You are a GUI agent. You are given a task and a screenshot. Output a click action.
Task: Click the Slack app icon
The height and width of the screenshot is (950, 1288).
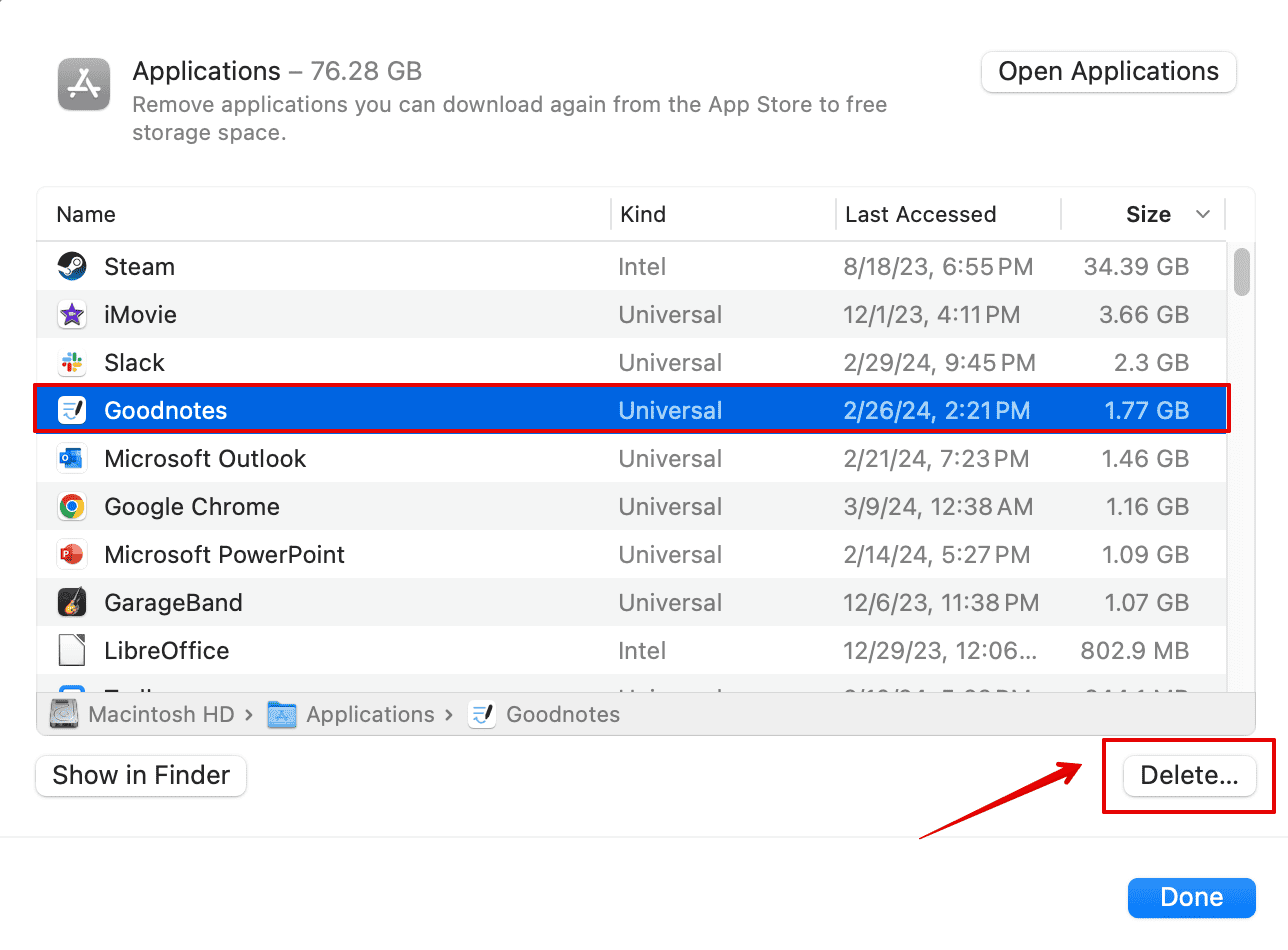pyautogui.click(x=72, y=363)
